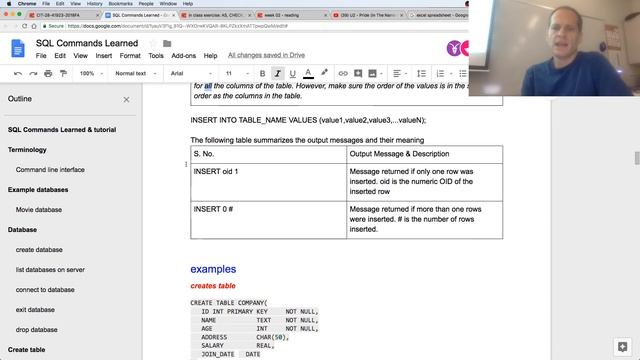Open the Bookmarks menu in macOS menu bar
The width and height of the screenshot is (640, 360).
(x=120, y=4)
